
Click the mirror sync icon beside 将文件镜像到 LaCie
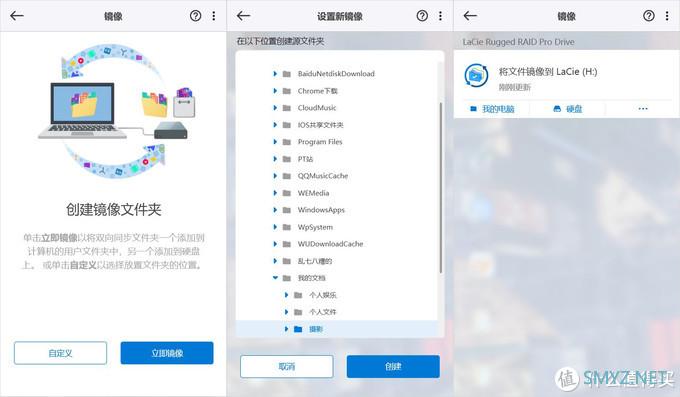pyautogui.click(x=476, y=75)
